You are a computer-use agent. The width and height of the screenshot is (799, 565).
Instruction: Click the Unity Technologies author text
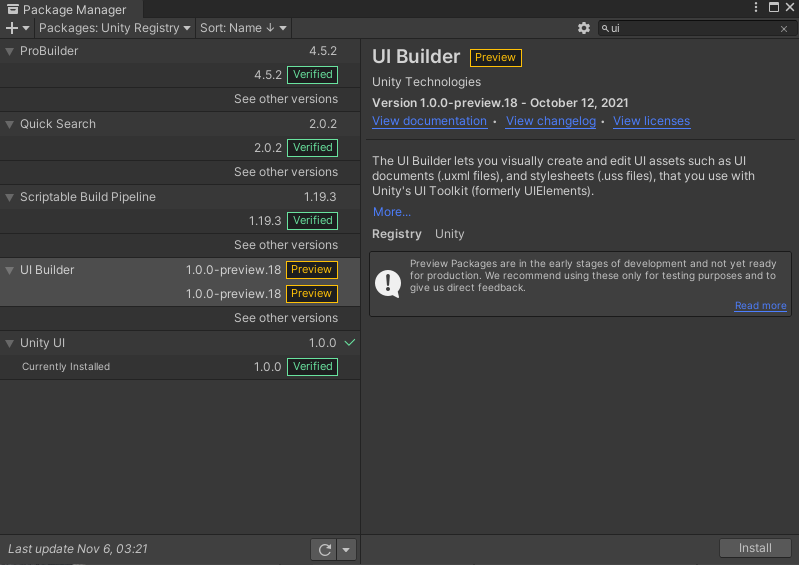coord(426,82)
